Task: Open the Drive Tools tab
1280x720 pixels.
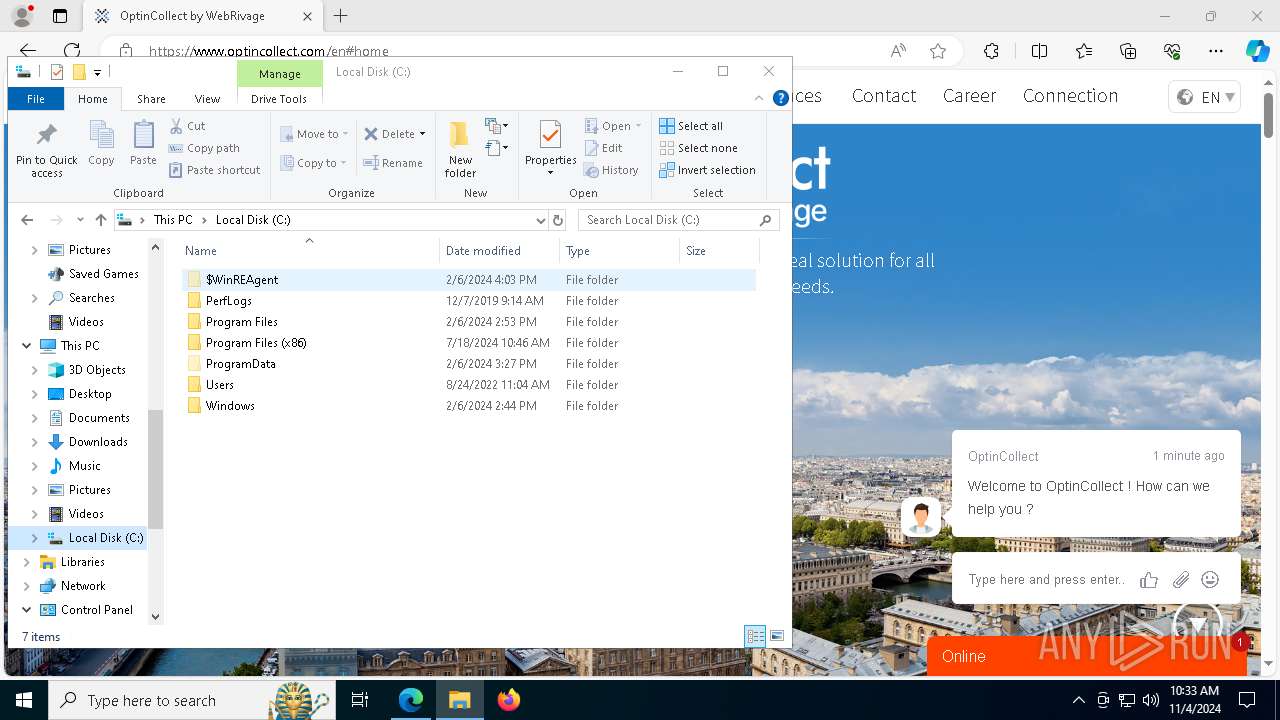Action: click(x=279, y=99)
